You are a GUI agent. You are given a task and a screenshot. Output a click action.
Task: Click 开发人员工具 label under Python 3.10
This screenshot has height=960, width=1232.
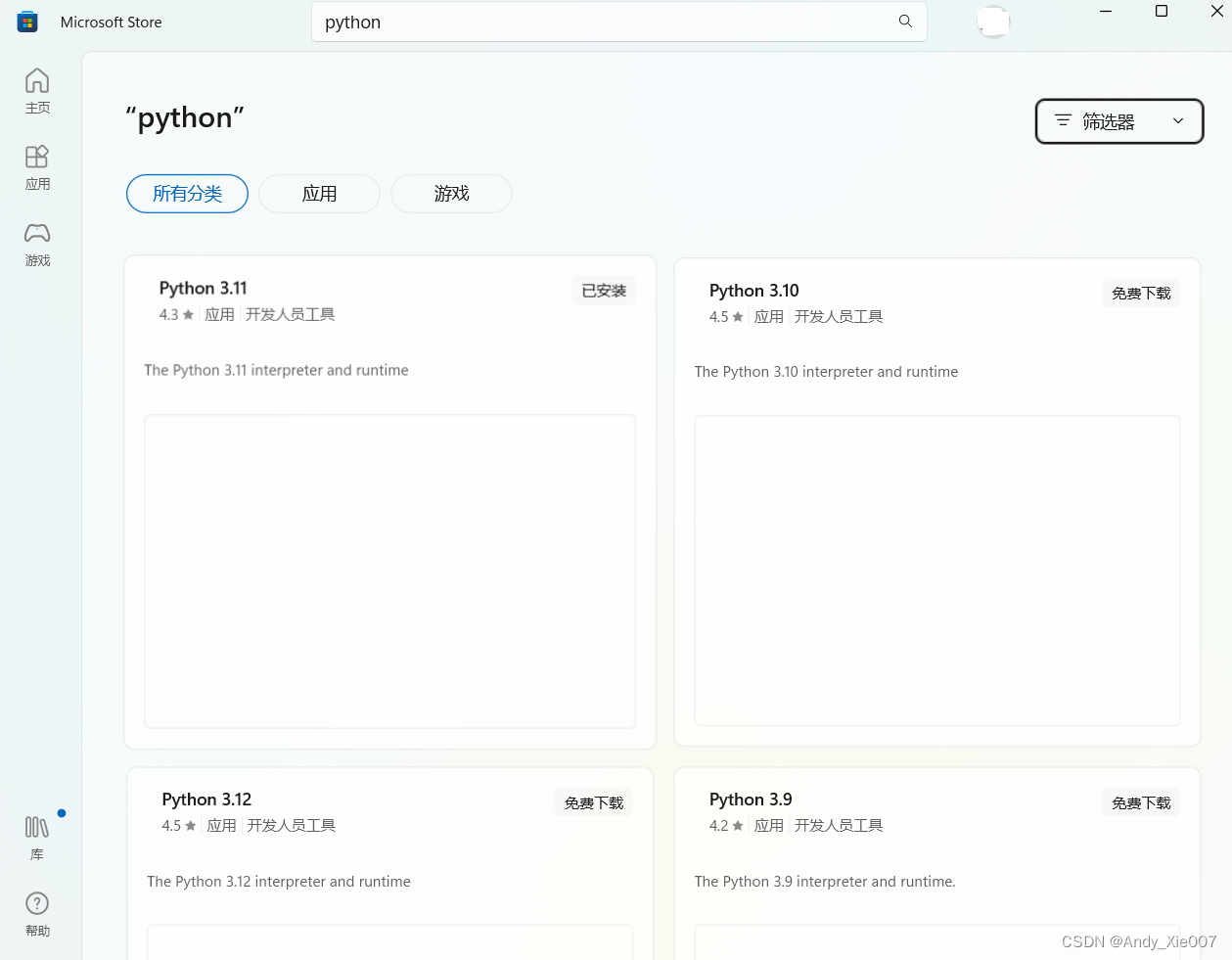click(x=839, y=317)
